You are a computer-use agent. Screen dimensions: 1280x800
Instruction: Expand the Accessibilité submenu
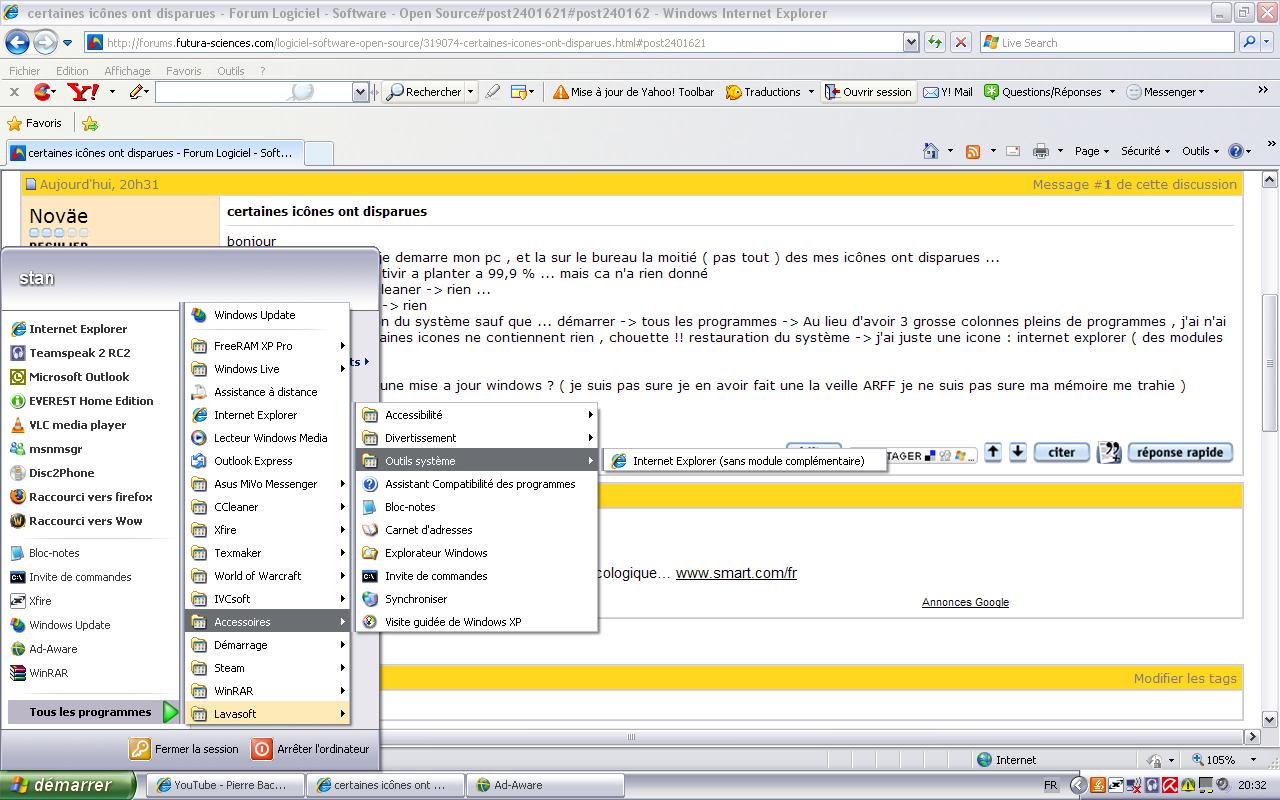(x=477, y=415)
